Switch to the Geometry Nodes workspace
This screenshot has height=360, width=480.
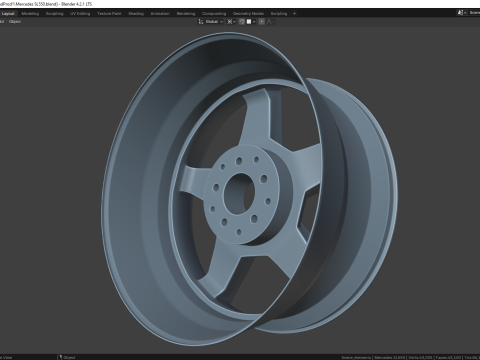pos(248,14)
